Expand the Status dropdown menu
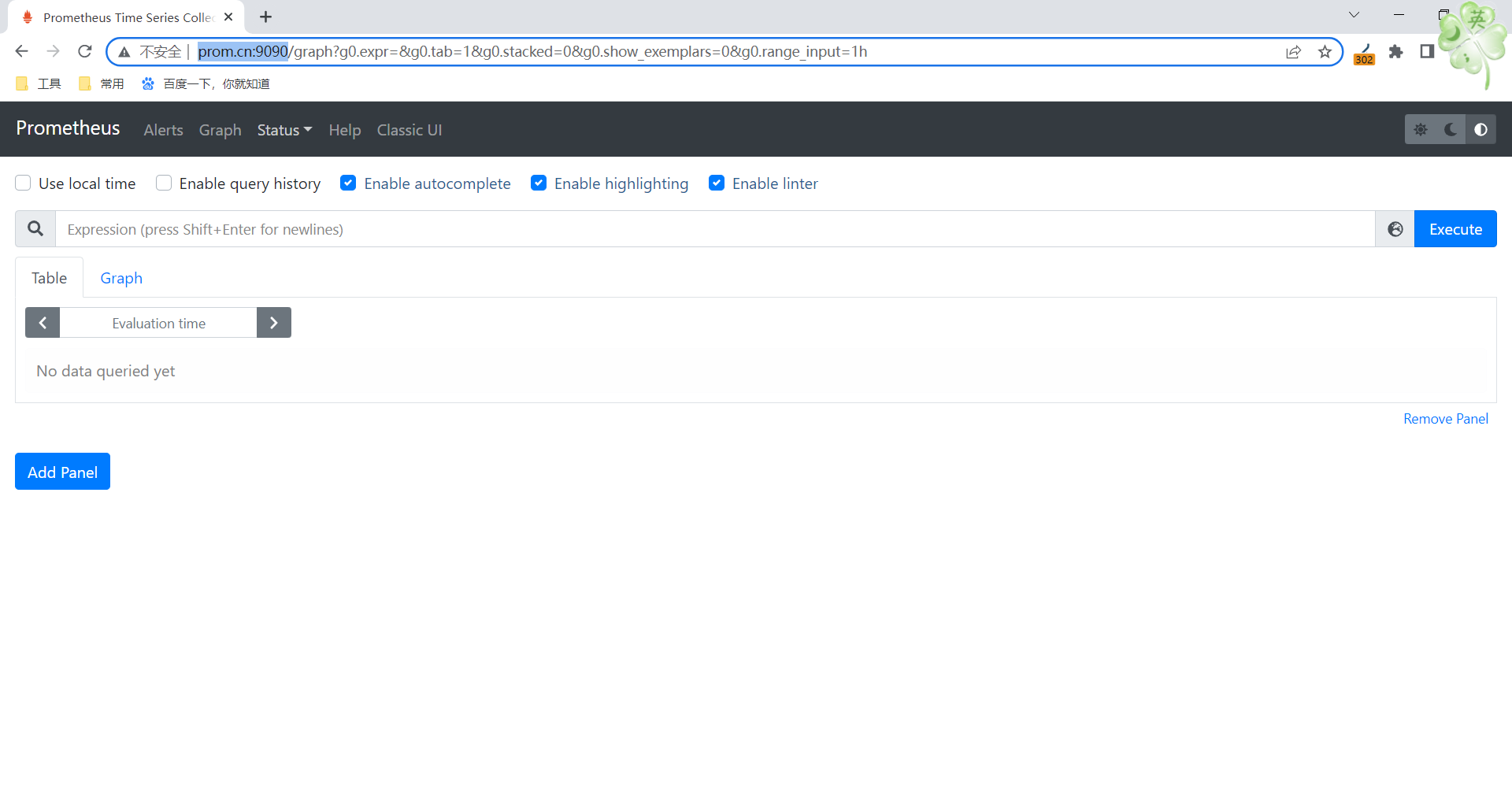1512x811 pixels. pos(284,130)
